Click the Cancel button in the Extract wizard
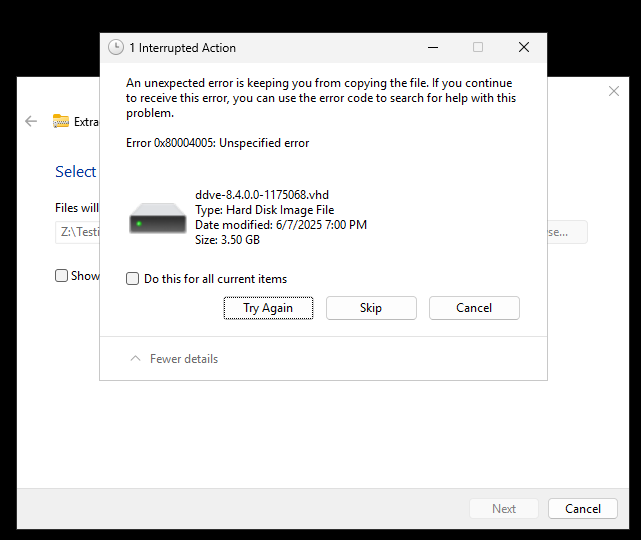 pos(582,508)
